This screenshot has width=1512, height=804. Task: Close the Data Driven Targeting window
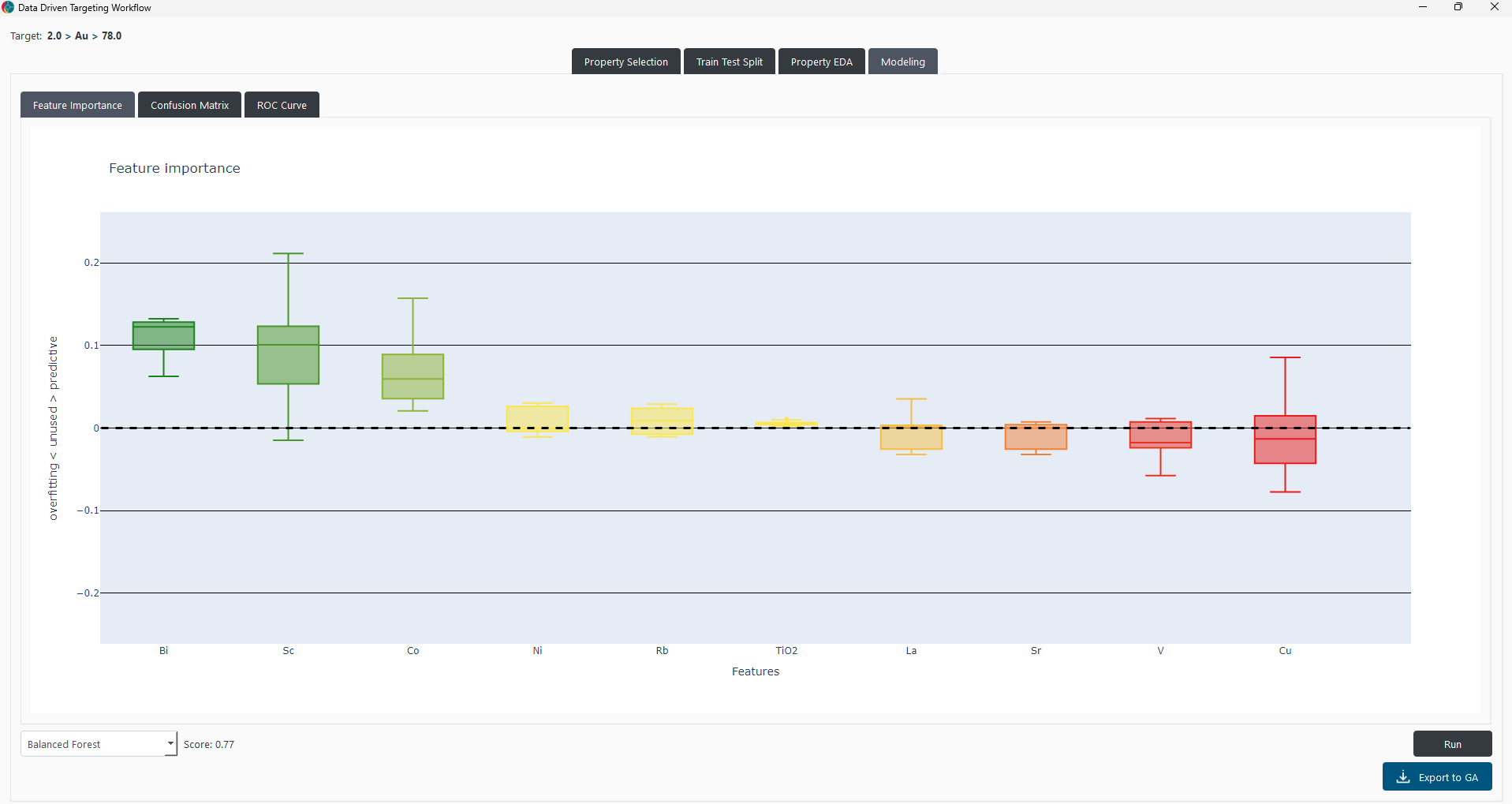coord(1494,7)
